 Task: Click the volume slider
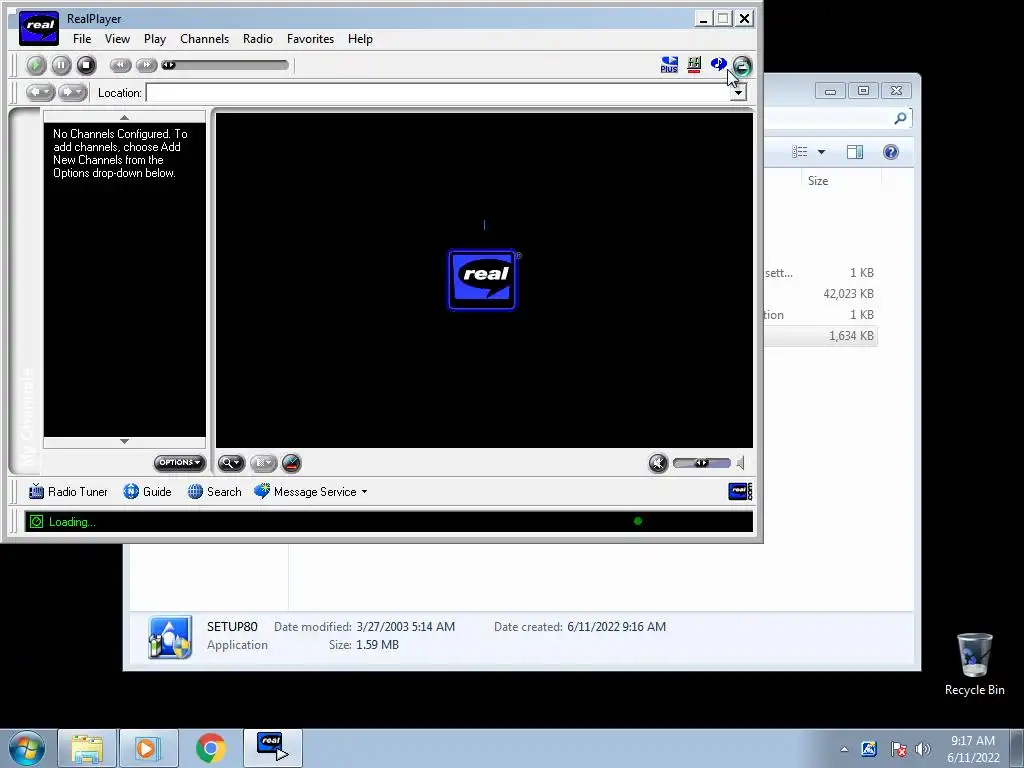click(702, 463)
